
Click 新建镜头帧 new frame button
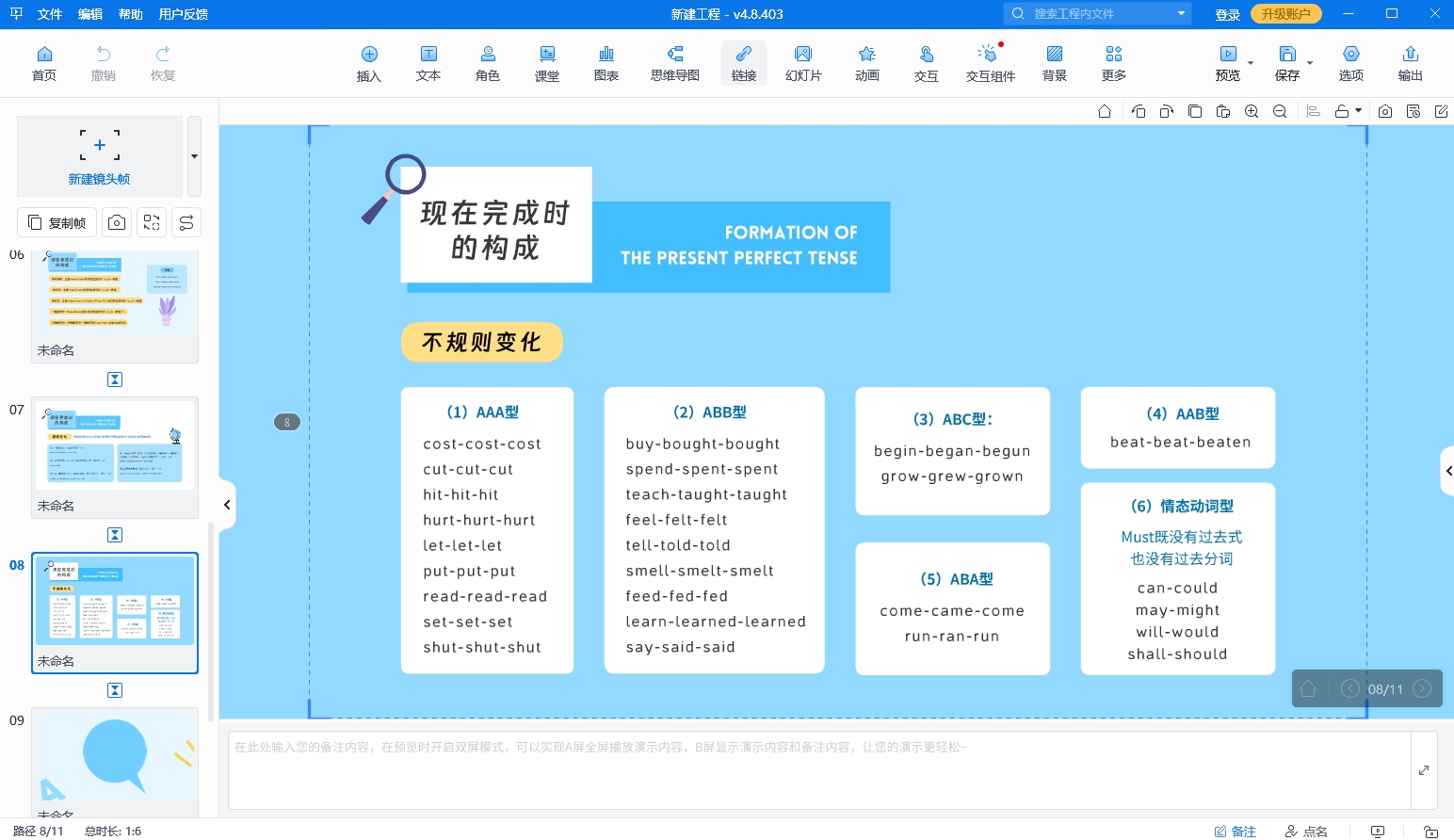click(99, 156)
